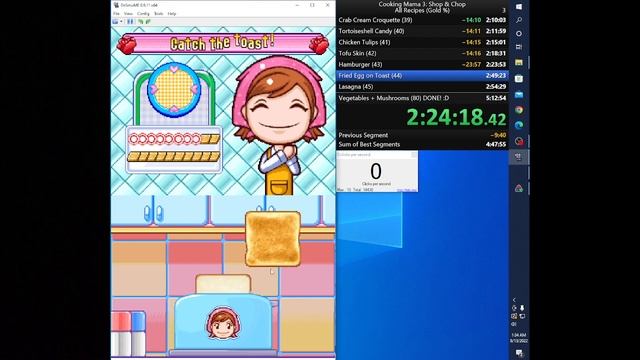Screen dimensions: 640x360
Task: Click the second green rotate toolbar icon
Action: [148, 21]
